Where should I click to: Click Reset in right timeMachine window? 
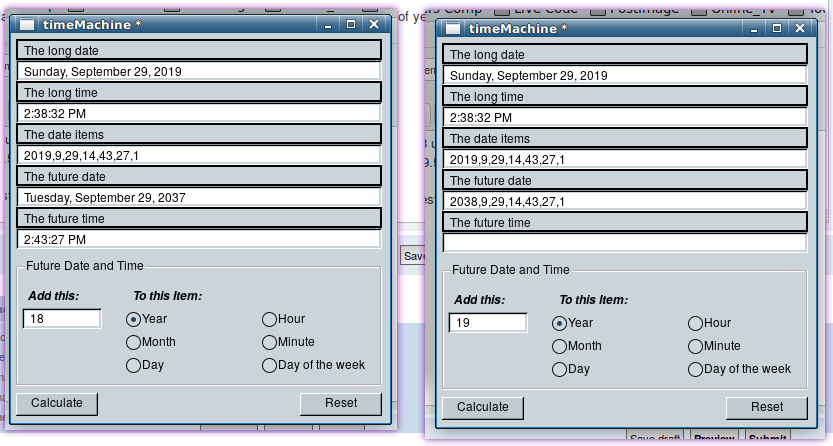point(767,408)
